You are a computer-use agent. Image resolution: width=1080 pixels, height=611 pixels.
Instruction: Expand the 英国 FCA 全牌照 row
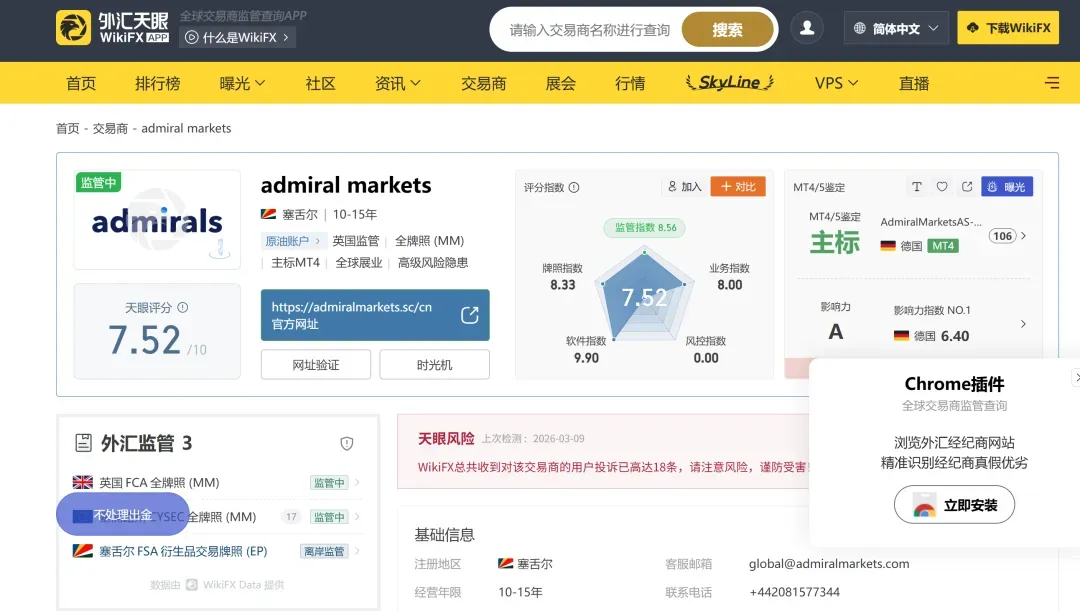tap(217, 483)
